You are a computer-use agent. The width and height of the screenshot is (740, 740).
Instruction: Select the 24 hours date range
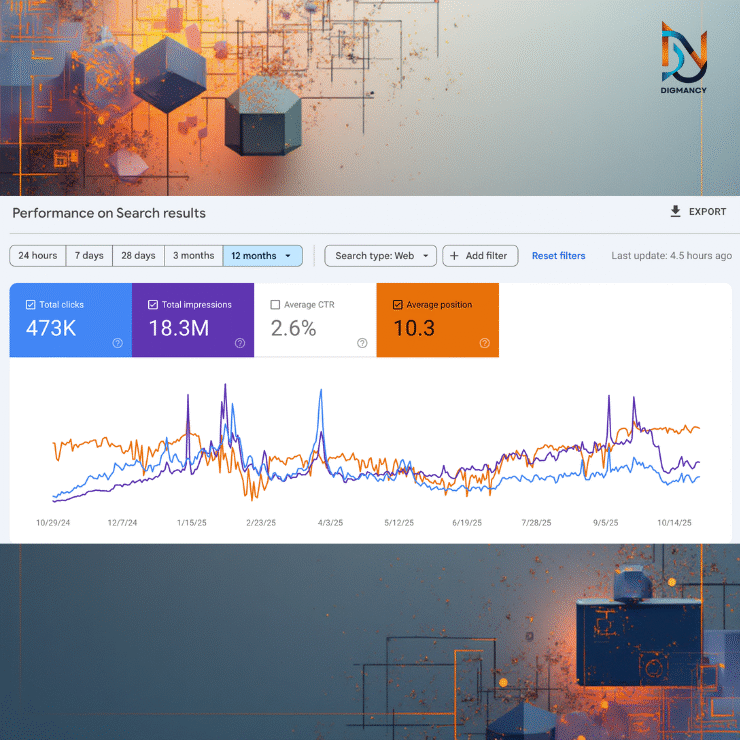(x=38, y=256)
